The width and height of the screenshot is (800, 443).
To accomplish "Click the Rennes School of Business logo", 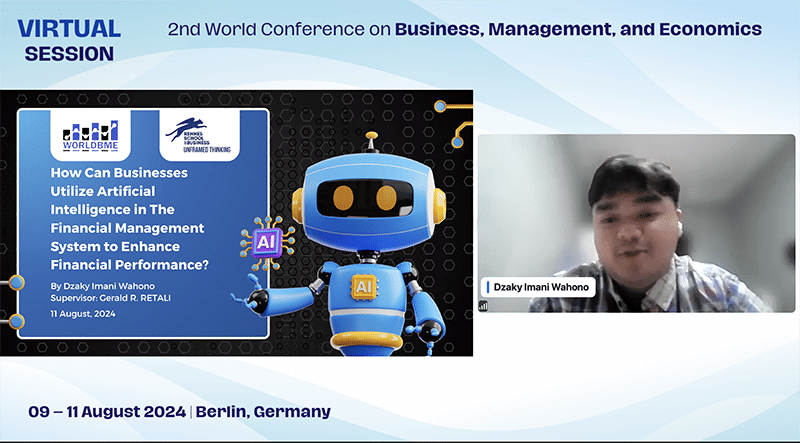I will pos(200,137).
